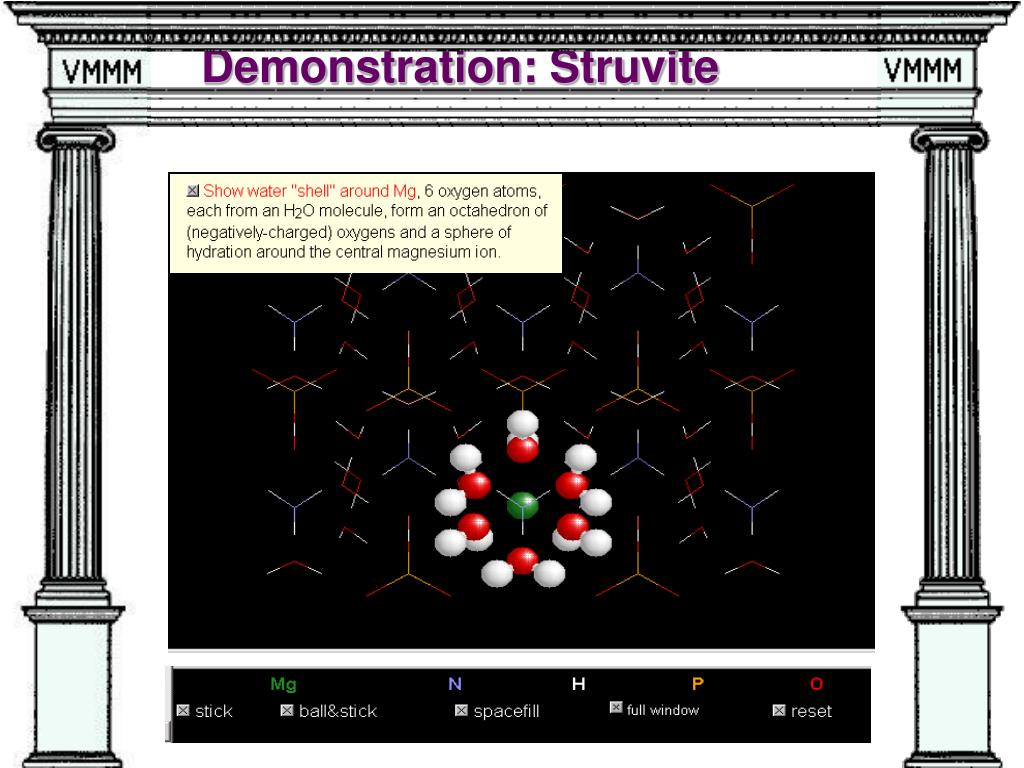
Task: Click the green Mg legend label
Action: point(283,684)
